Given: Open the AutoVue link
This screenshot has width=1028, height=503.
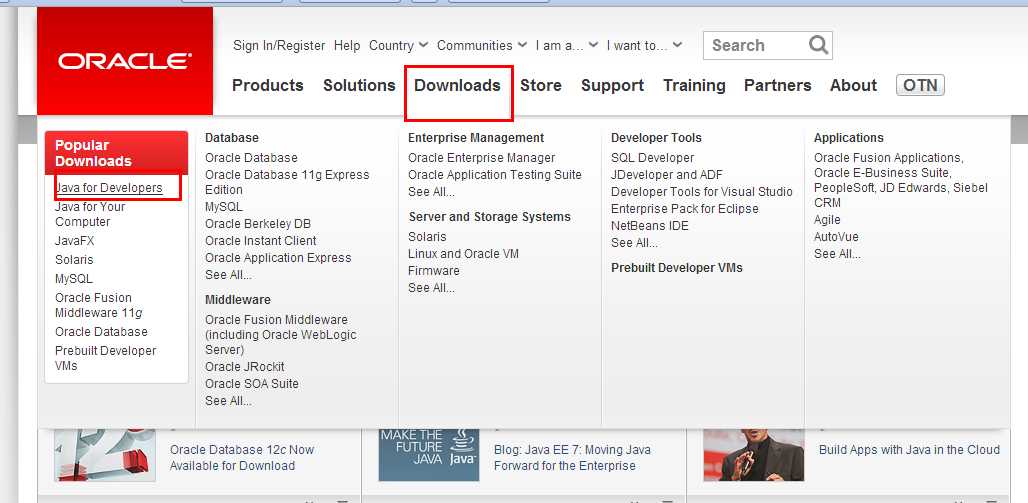Looking at the screenshot, I should pos(836,237).
